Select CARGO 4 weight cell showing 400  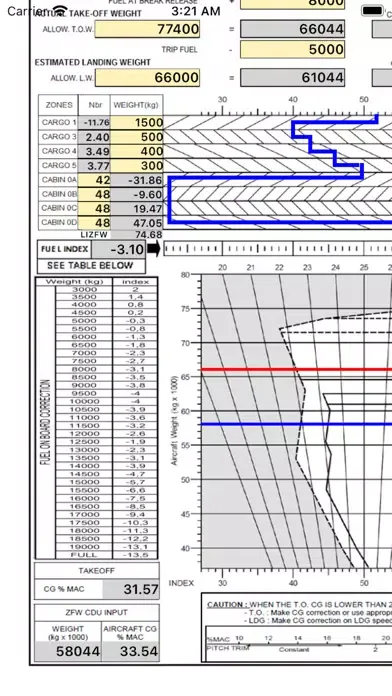click(137, 151)
